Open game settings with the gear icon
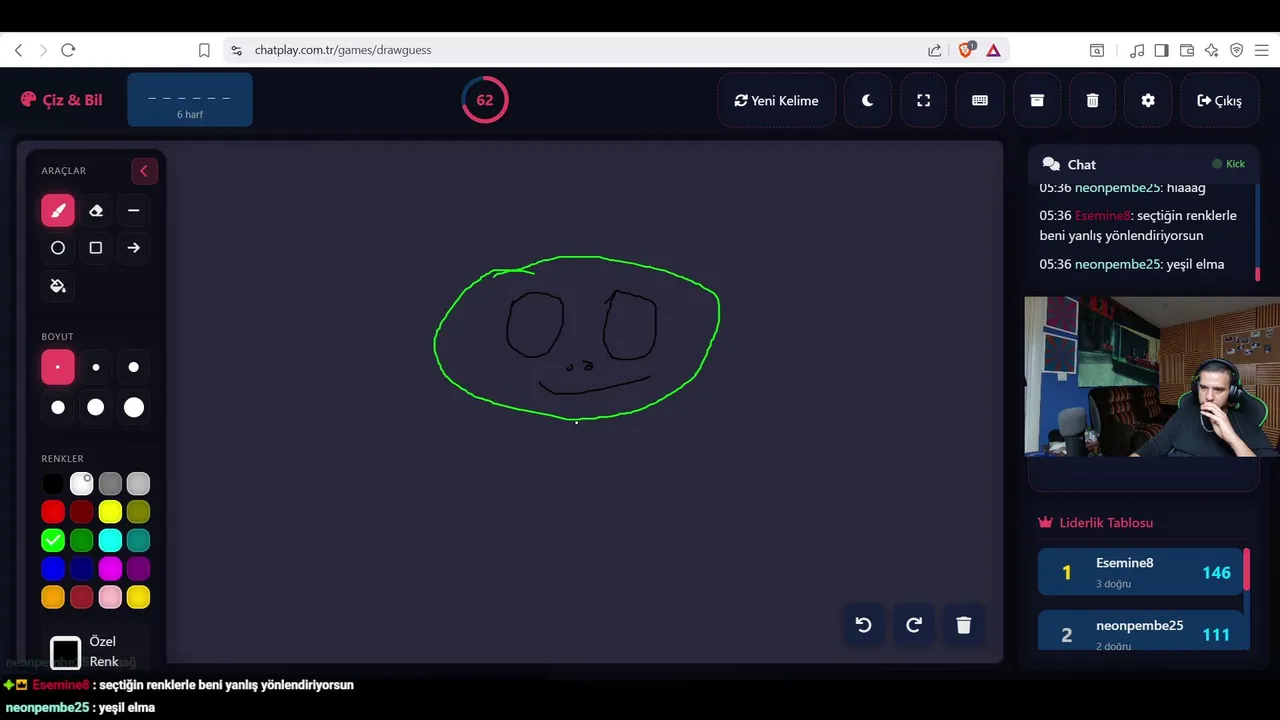 (x=1148, y=100)
